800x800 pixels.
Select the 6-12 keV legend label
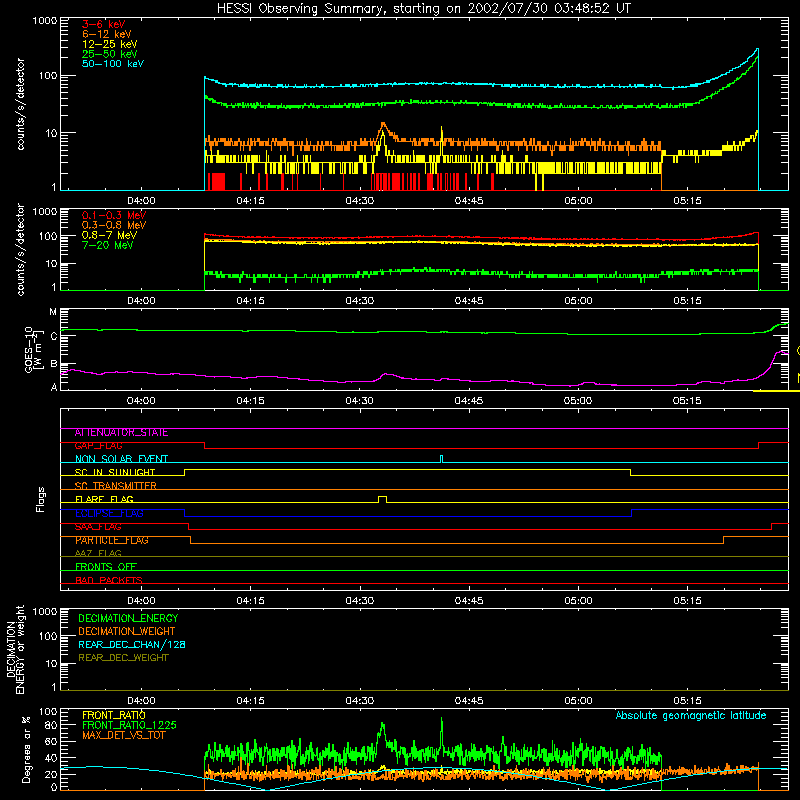click(107, 34)
